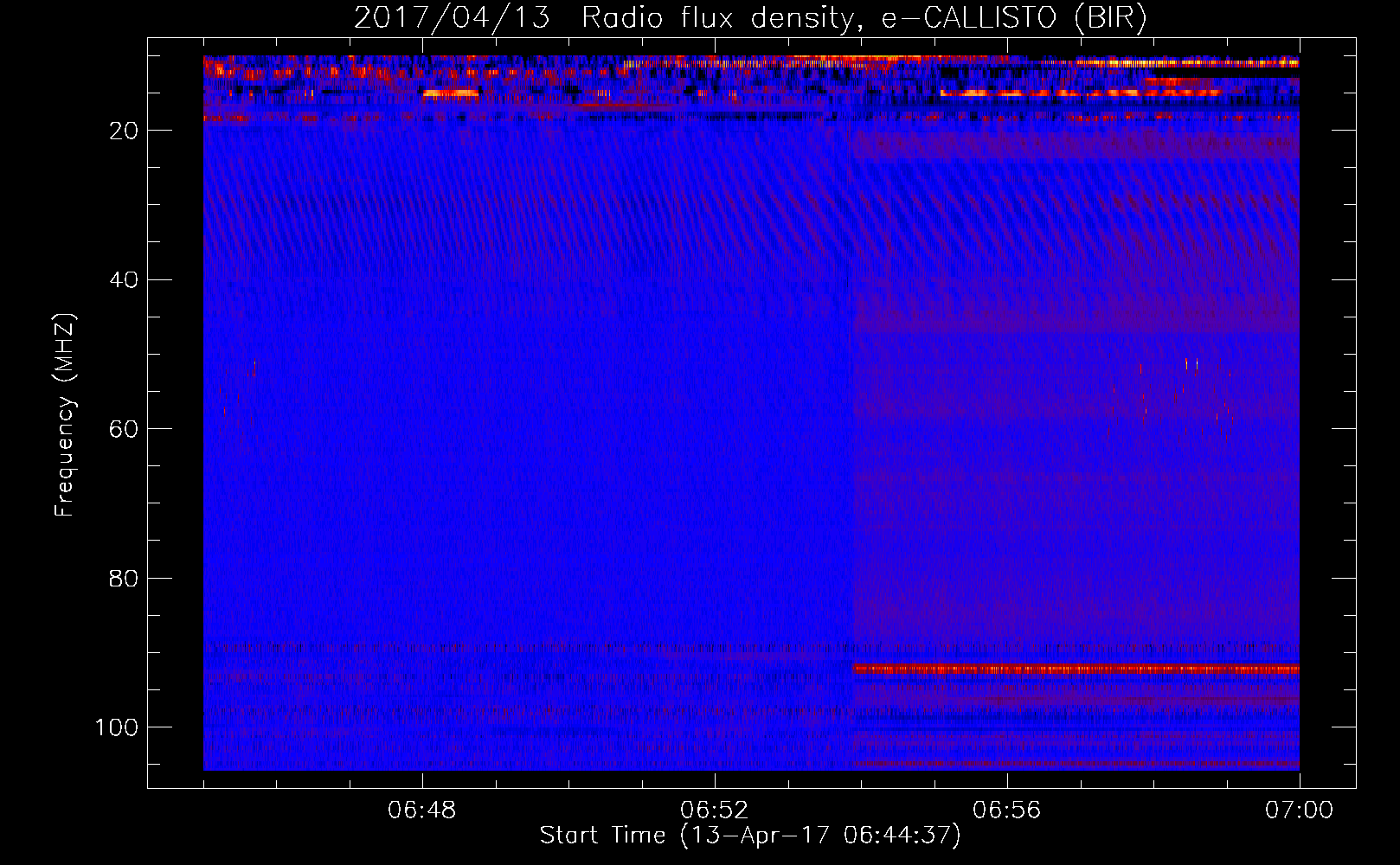Image resolution: width=1400 pixels, height=865 pixels.
Task: Click the "20" frequency tick label
Action: [x=125, y=131]
